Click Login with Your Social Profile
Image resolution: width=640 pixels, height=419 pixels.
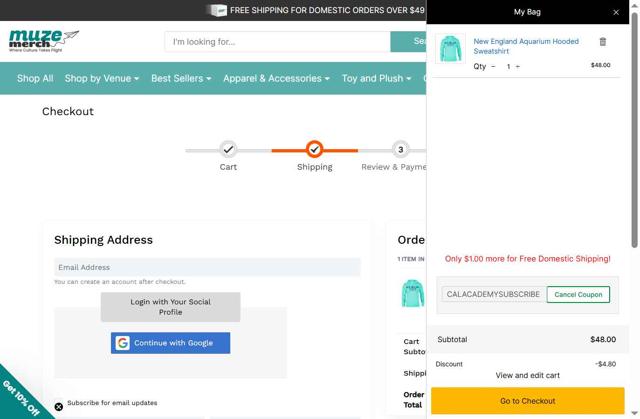(171, 307)
